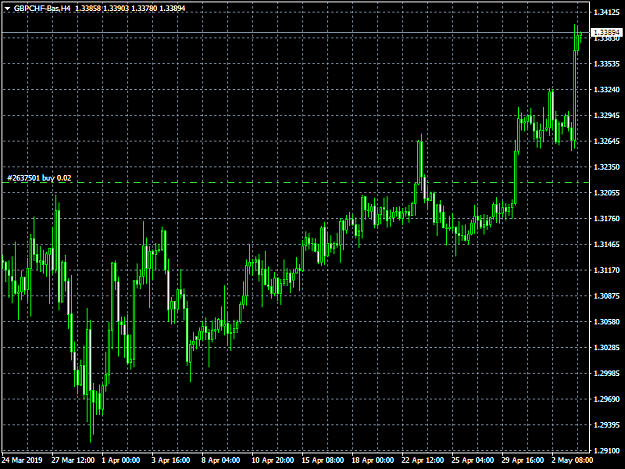The width and height of the screenshot is (625, 469).
Task: Click the 18 Apr 00:00 time label
Action: pos(373,460)
